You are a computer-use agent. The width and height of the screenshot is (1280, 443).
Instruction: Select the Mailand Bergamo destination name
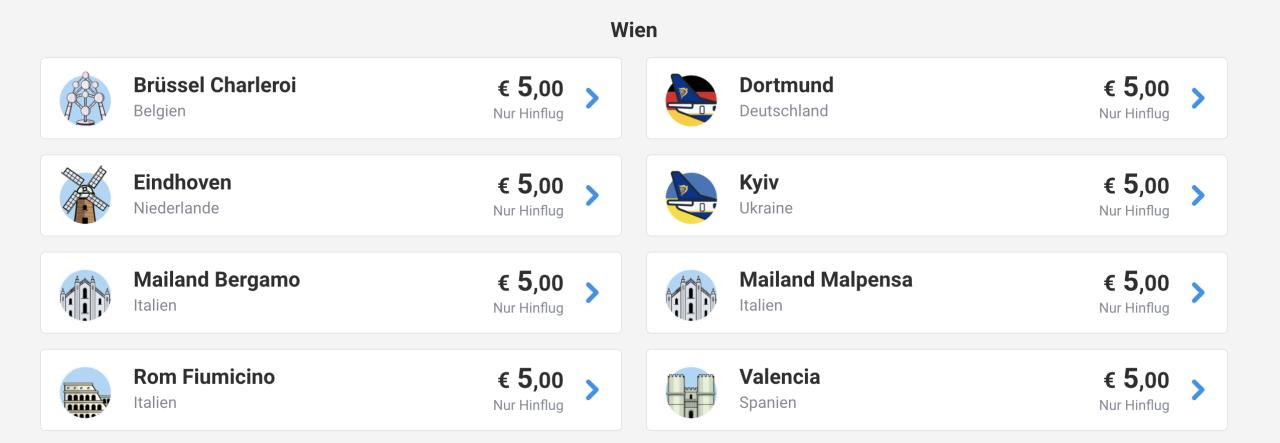[x=217, y=280]
